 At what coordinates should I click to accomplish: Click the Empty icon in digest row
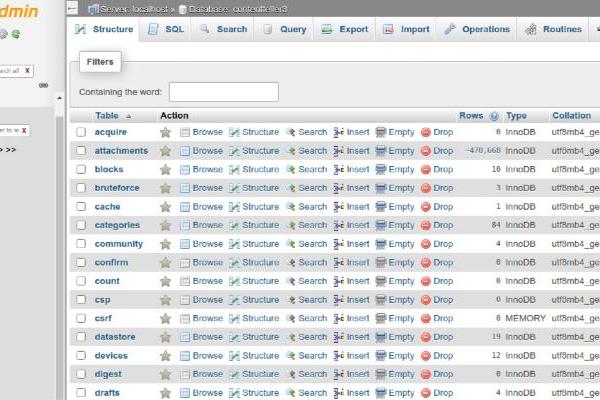[380, 374]
